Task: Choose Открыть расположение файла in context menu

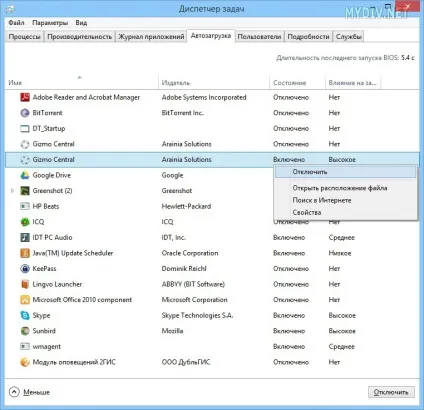Action: click(x=345, y=188)
